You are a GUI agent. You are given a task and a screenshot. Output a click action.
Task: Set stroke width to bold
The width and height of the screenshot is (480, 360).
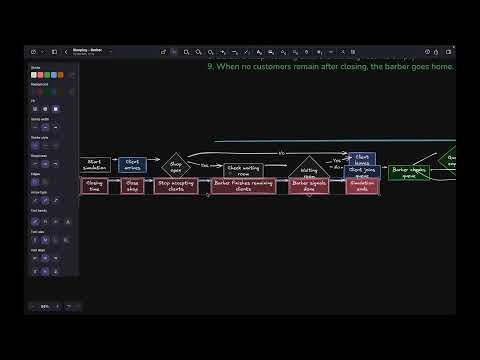pos(45,127)
